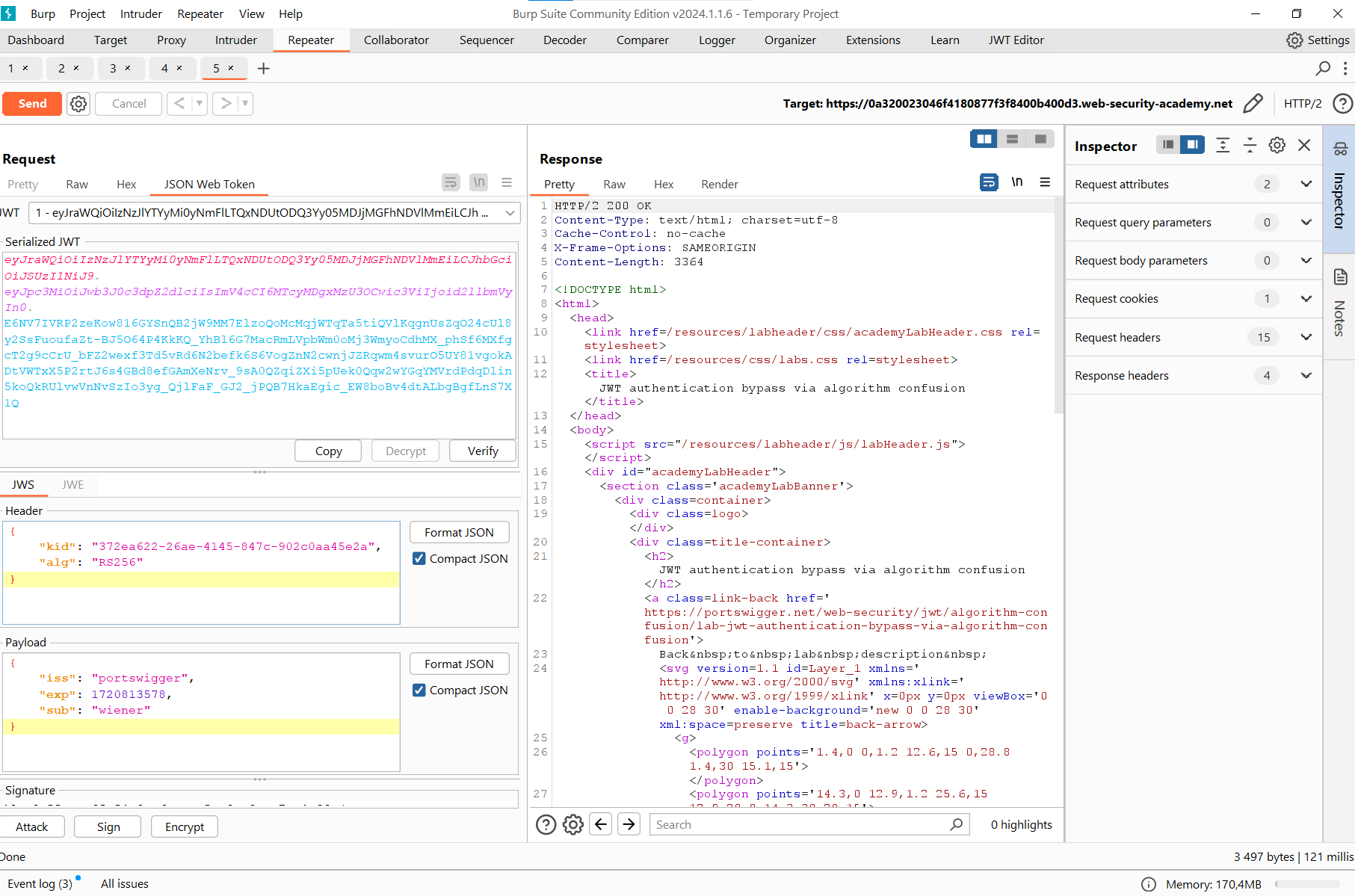Viewport: 1355px width, 896px height.
Task: Send the request
Action: [32, 104]
